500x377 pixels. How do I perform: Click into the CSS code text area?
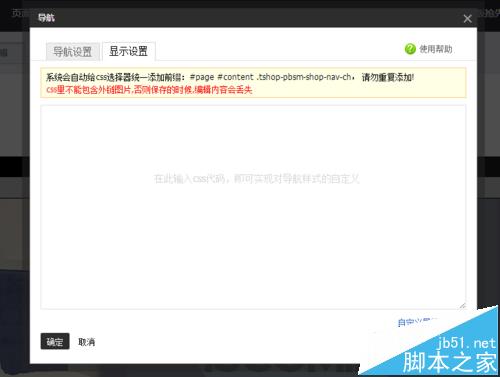pos(253,207)
